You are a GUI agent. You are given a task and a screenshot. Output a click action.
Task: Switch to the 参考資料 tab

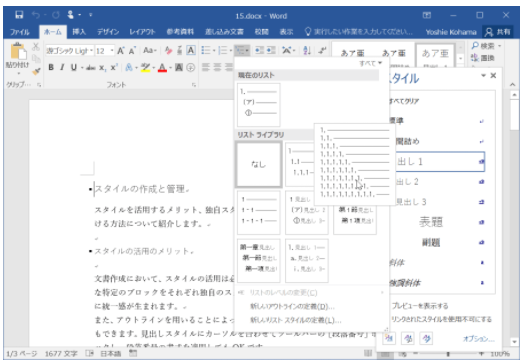click(180, 32)
